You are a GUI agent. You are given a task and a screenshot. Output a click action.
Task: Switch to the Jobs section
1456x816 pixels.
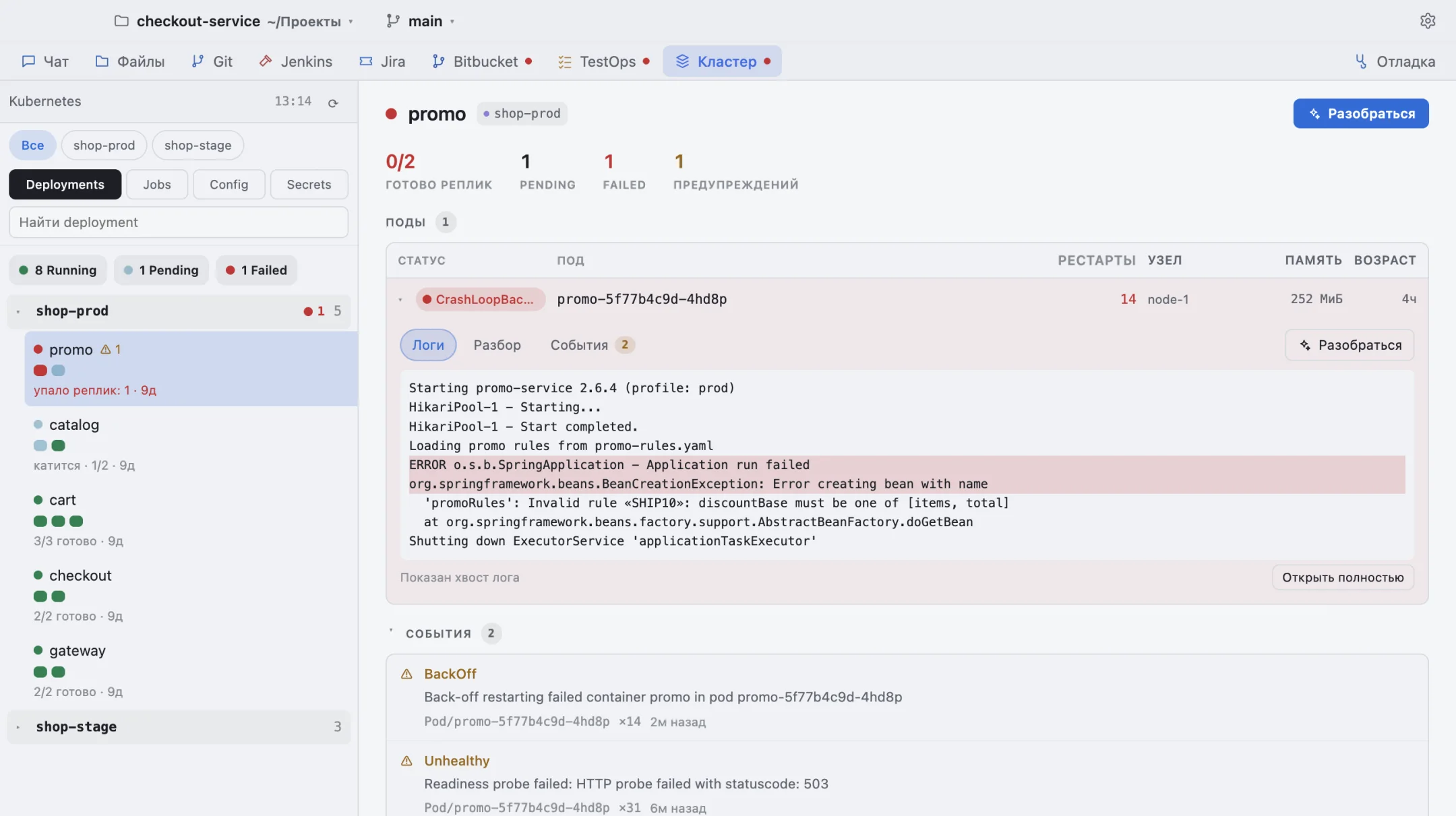click(157, 185)
